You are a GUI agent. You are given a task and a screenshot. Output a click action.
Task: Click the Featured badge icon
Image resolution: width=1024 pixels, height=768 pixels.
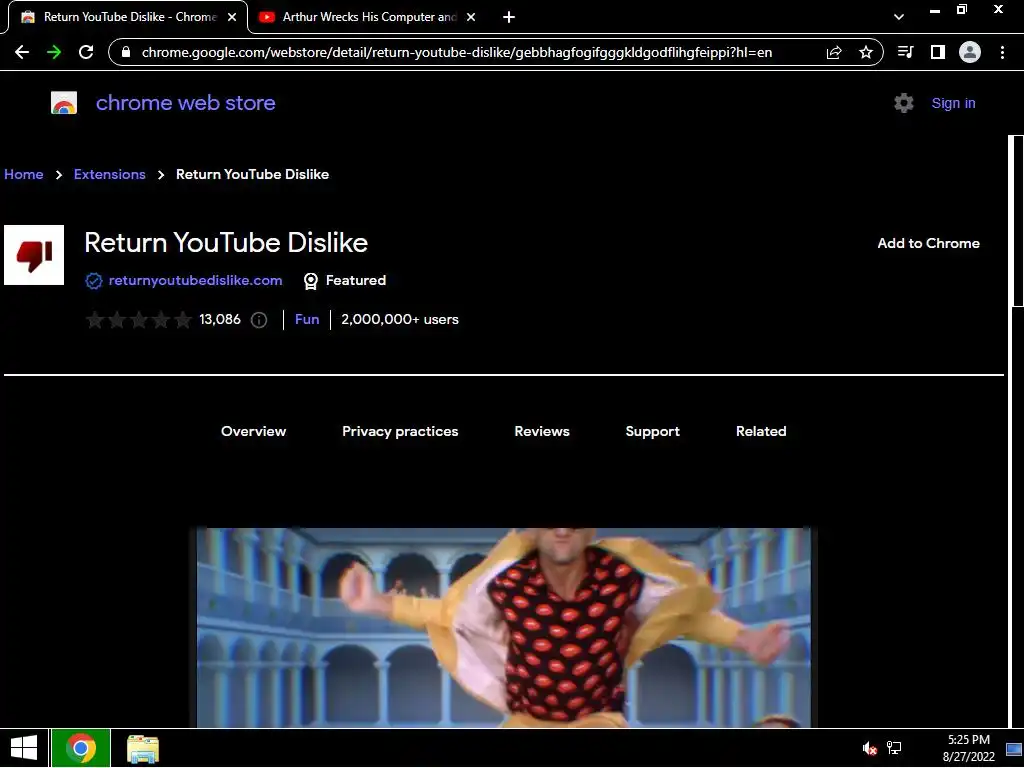point(311,281)
